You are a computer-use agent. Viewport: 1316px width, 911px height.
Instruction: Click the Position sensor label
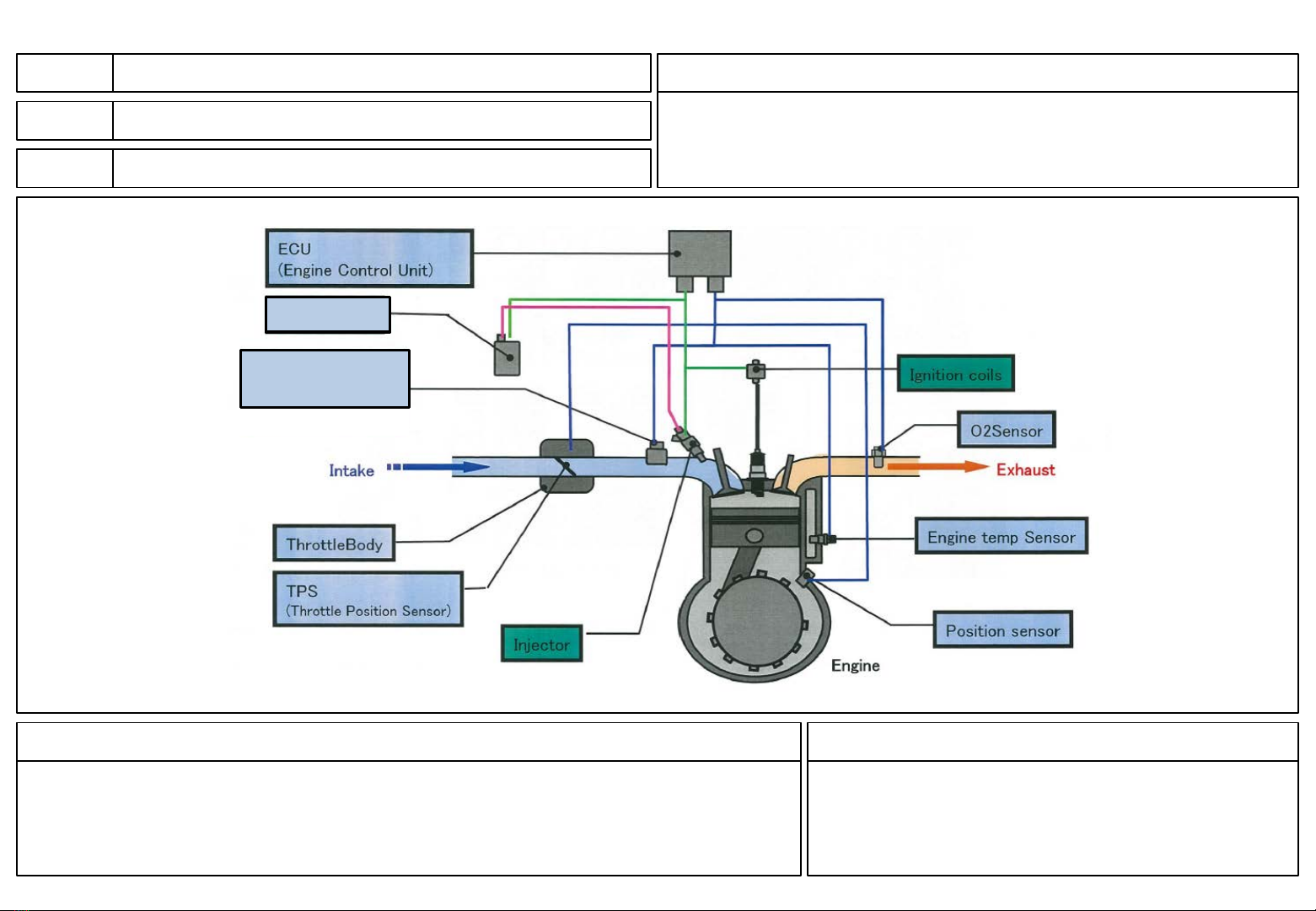click(1002, 630)
